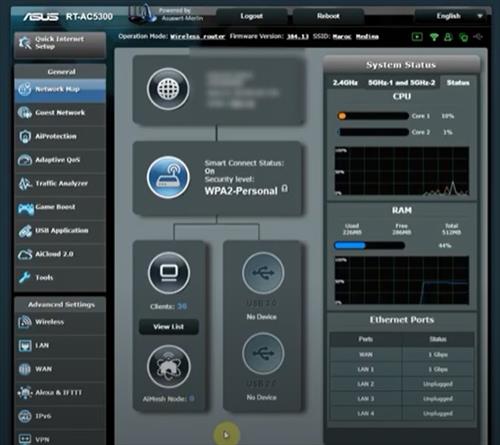Click the LAN 1 row in Ethernet Ports
The image size is (500, 445).
pos(402,369)
